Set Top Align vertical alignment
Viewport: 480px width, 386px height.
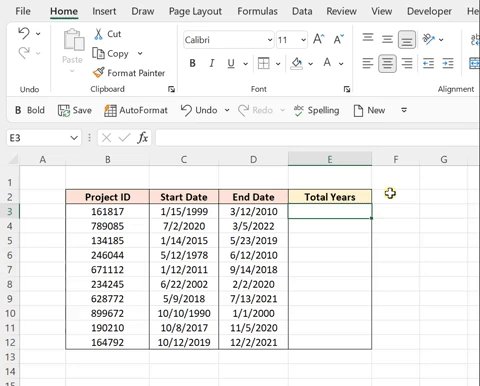click(368, 37)
